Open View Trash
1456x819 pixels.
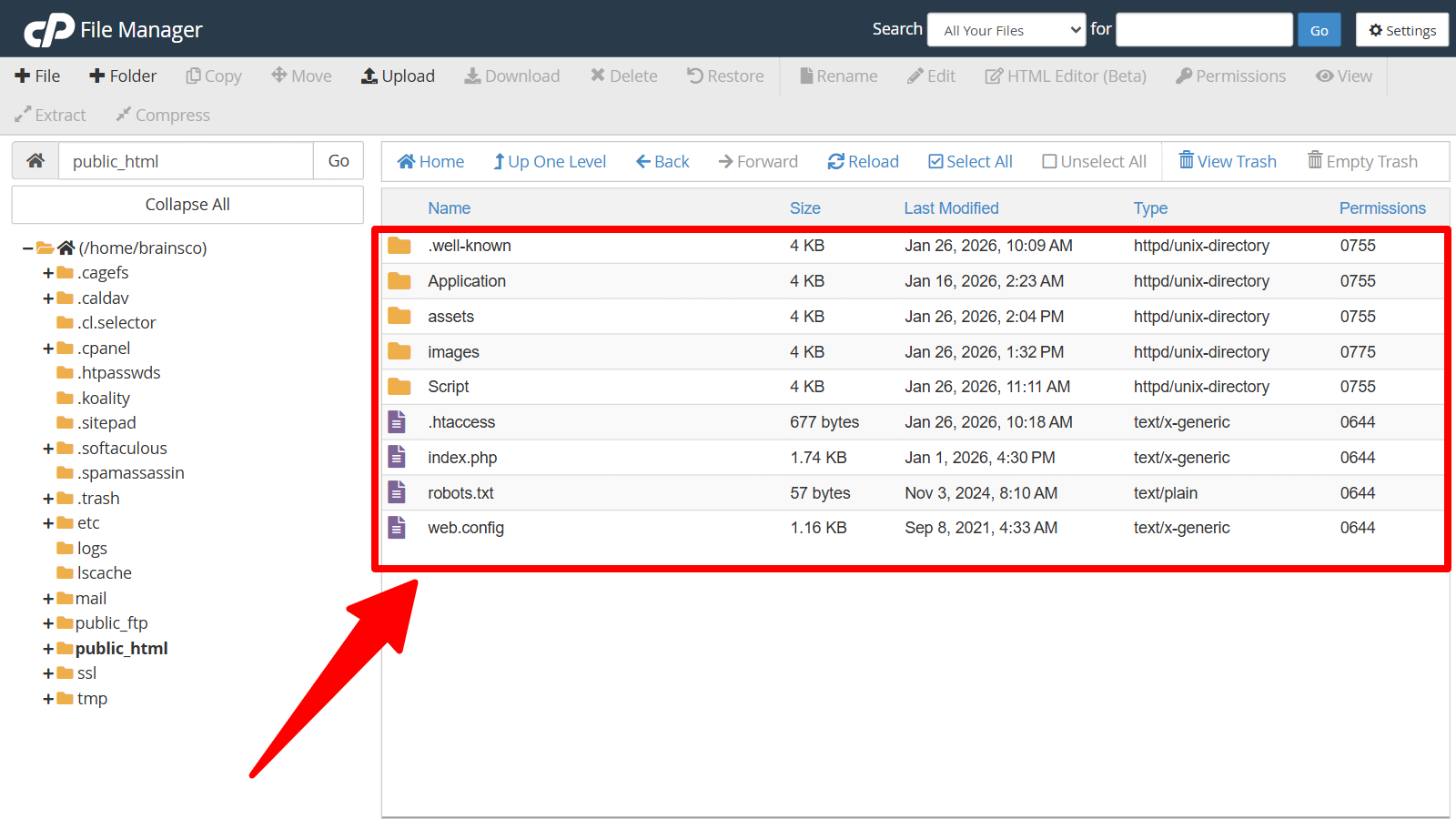pyautogui.click(x=1228, y=161)
